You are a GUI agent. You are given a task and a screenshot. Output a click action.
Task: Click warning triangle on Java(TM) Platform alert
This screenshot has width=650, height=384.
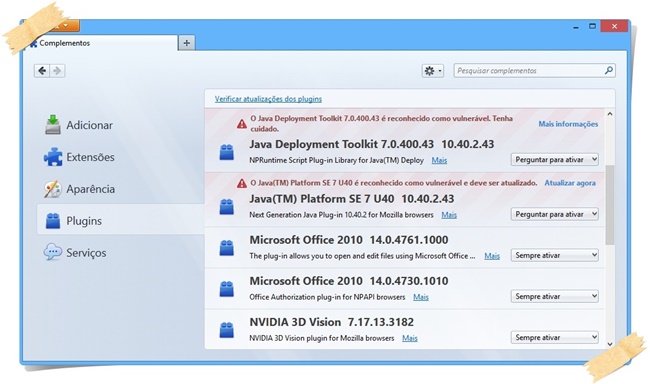click(242, 183)
